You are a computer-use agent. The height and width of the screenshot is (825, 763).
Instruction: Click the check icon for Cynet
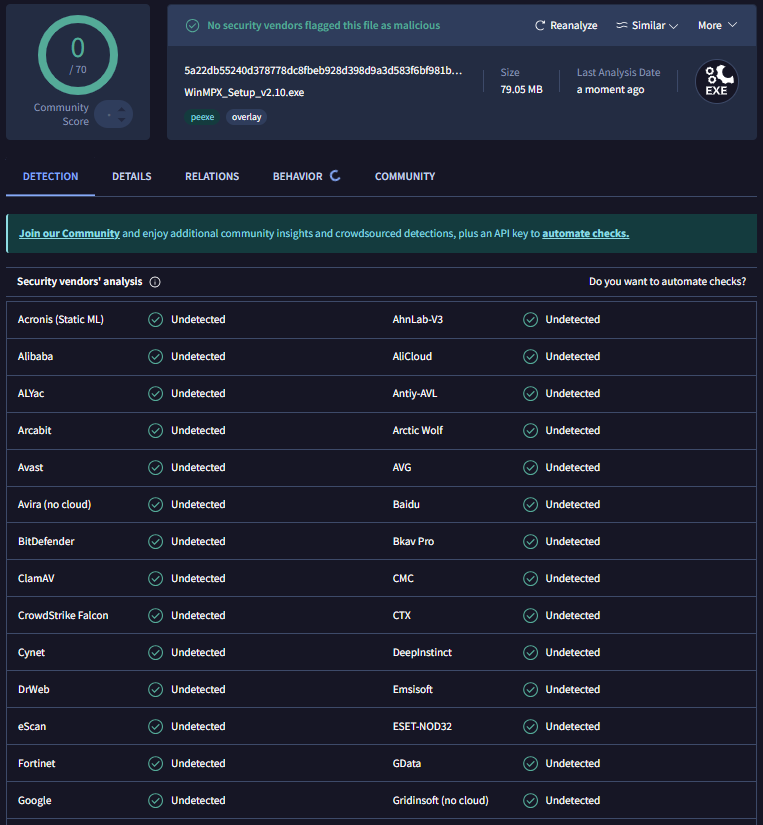click(155, 652)
